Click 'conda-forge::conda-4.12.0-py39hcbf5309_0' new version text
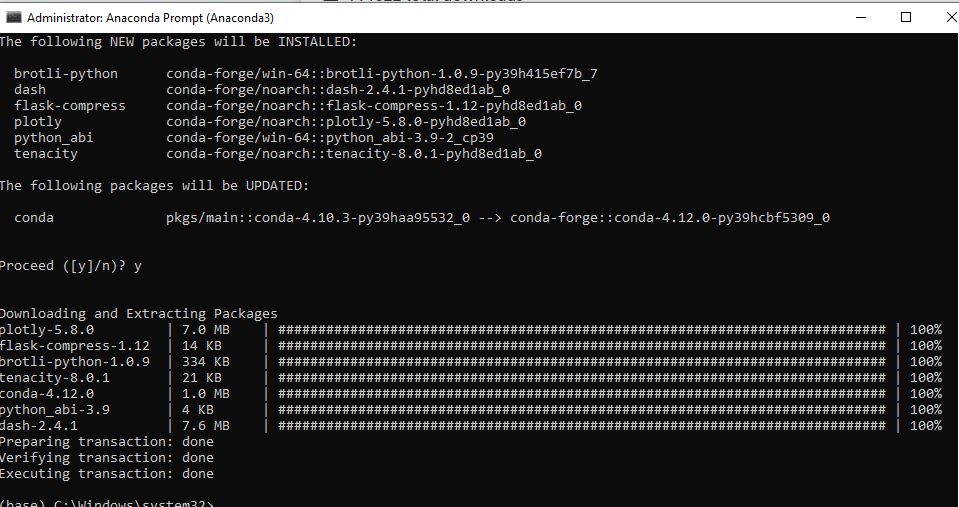 coord(670,218)
